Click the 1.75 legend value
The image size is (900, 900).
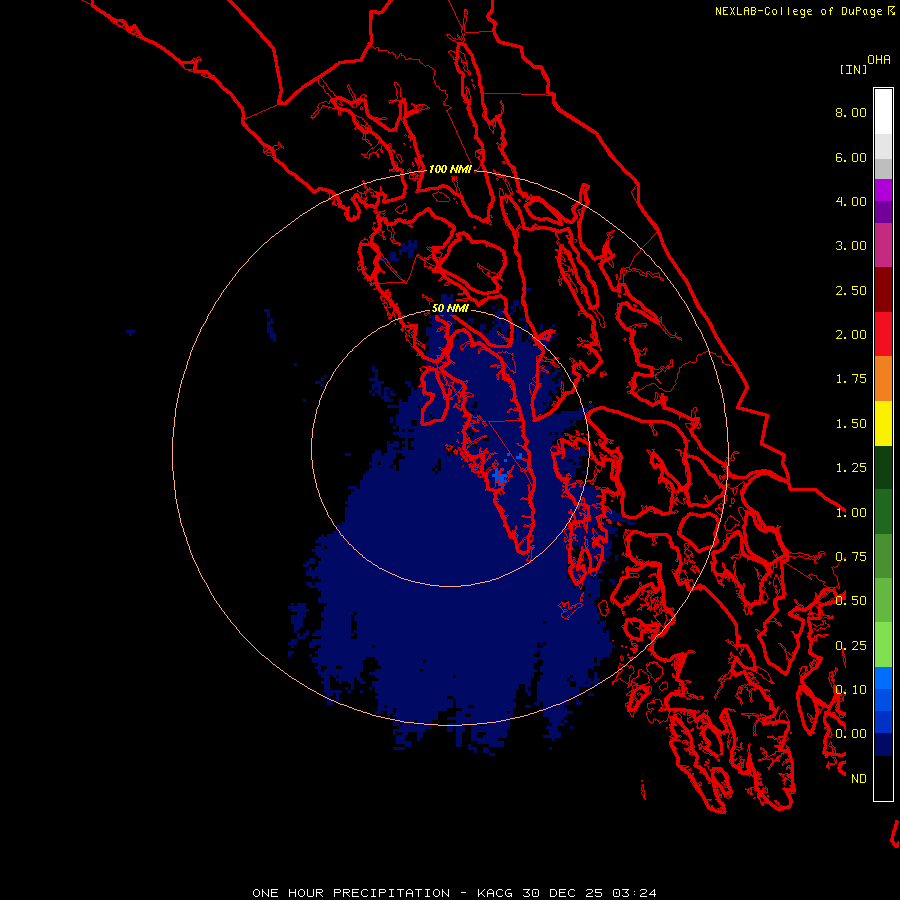pos(851,379)
